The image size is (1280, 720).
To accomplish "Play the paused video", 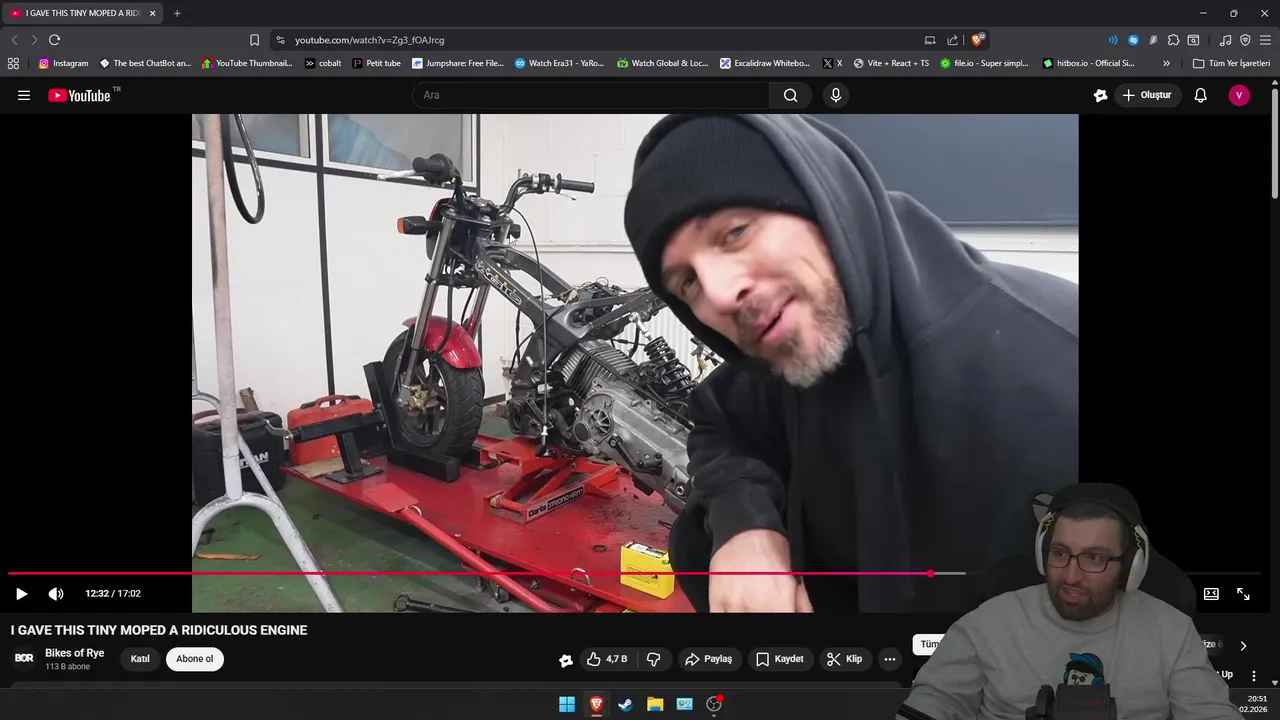I will pyautogui.click(x=21, y=594).
